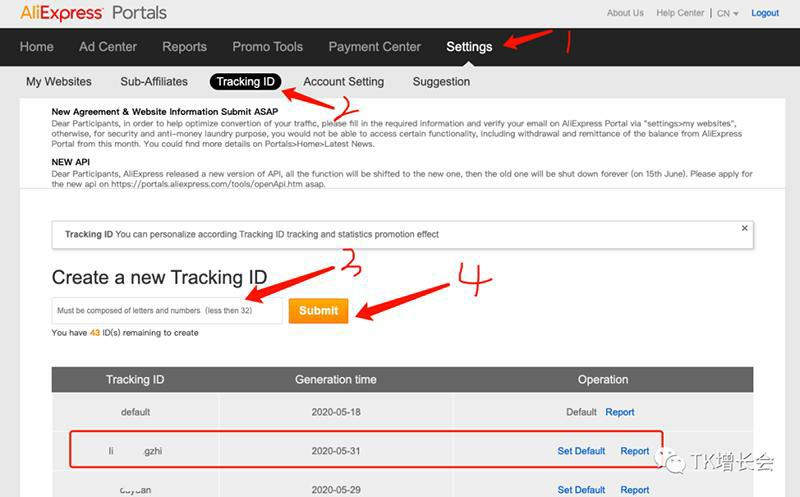
Task: Go to the Home menu tab
Action: pyautogui.click(x=37, y=46)
